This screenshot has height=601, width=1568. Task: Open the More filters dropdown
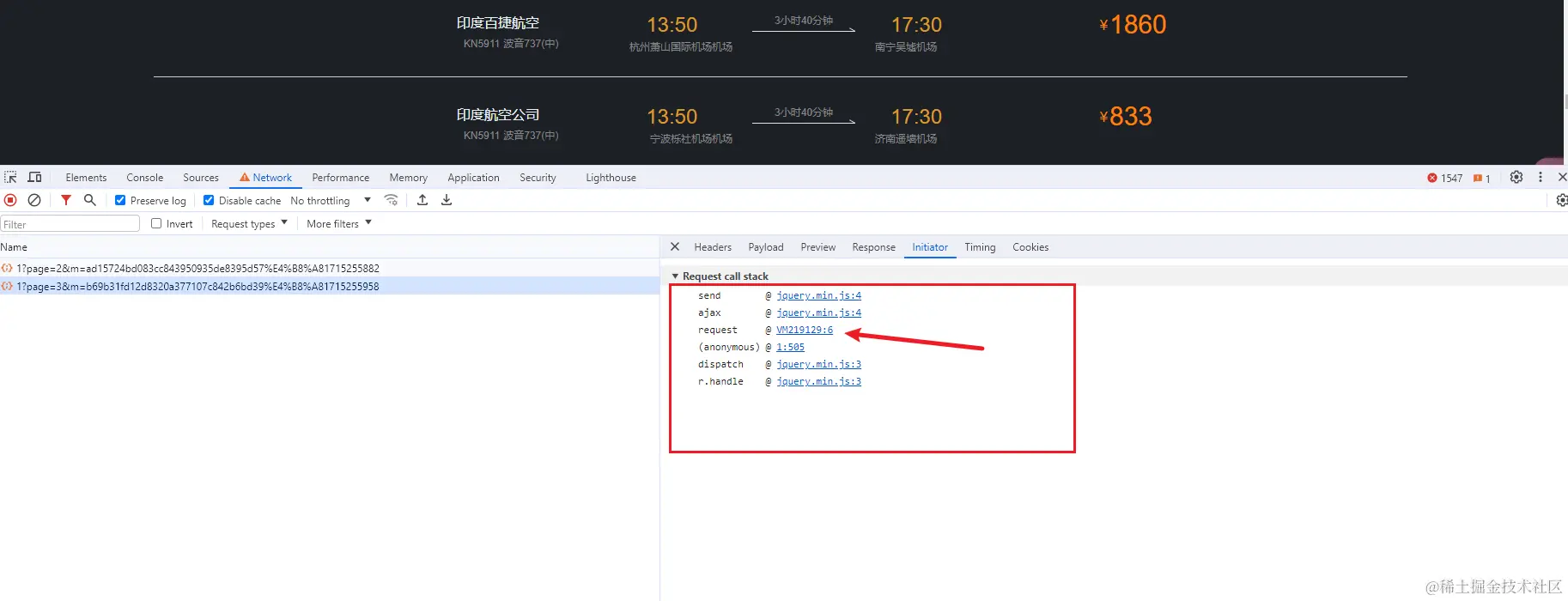pos(339,223)
